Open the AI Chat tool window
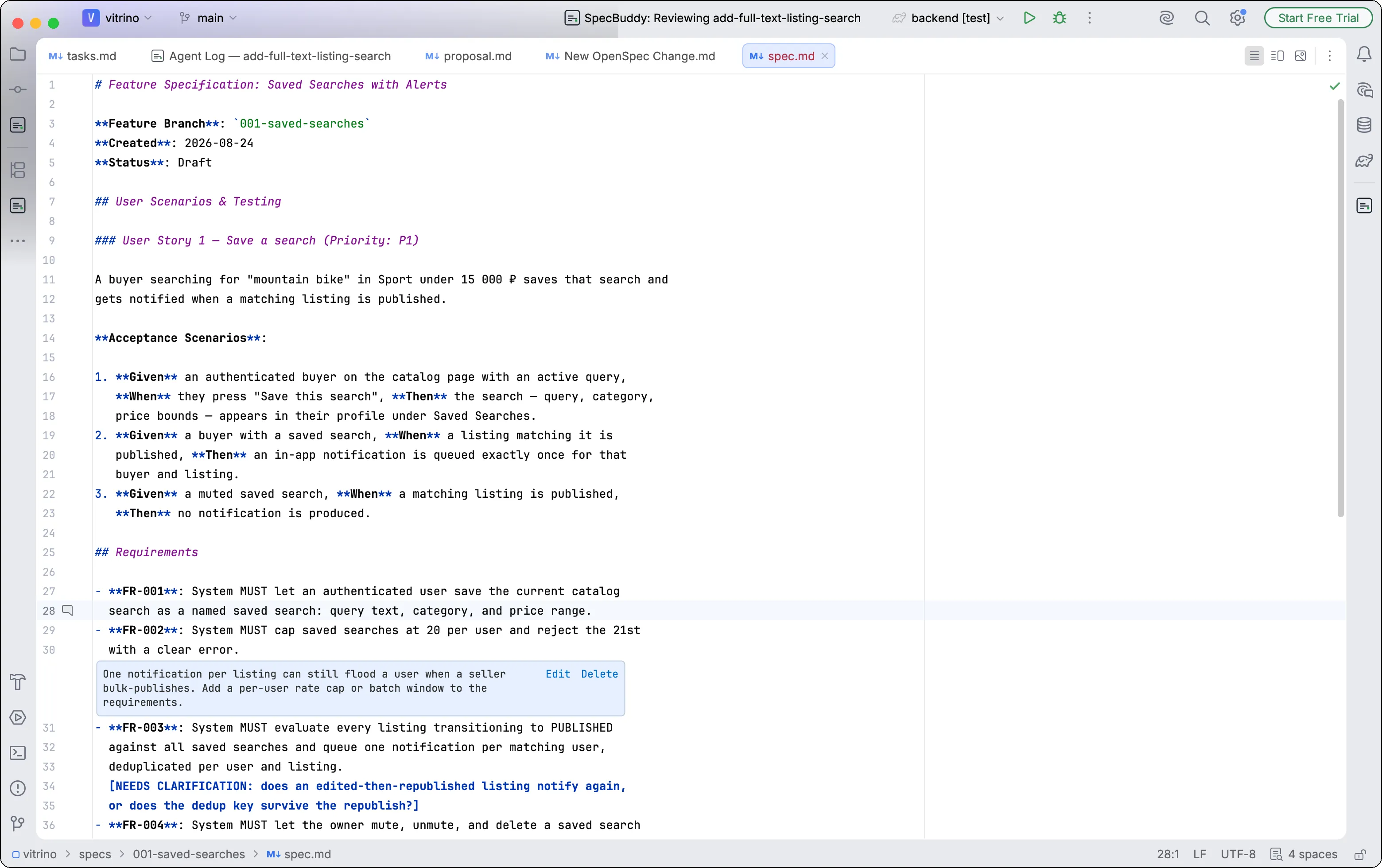1382x868 pixels. pyautogui.click(x=1364, y=90)
